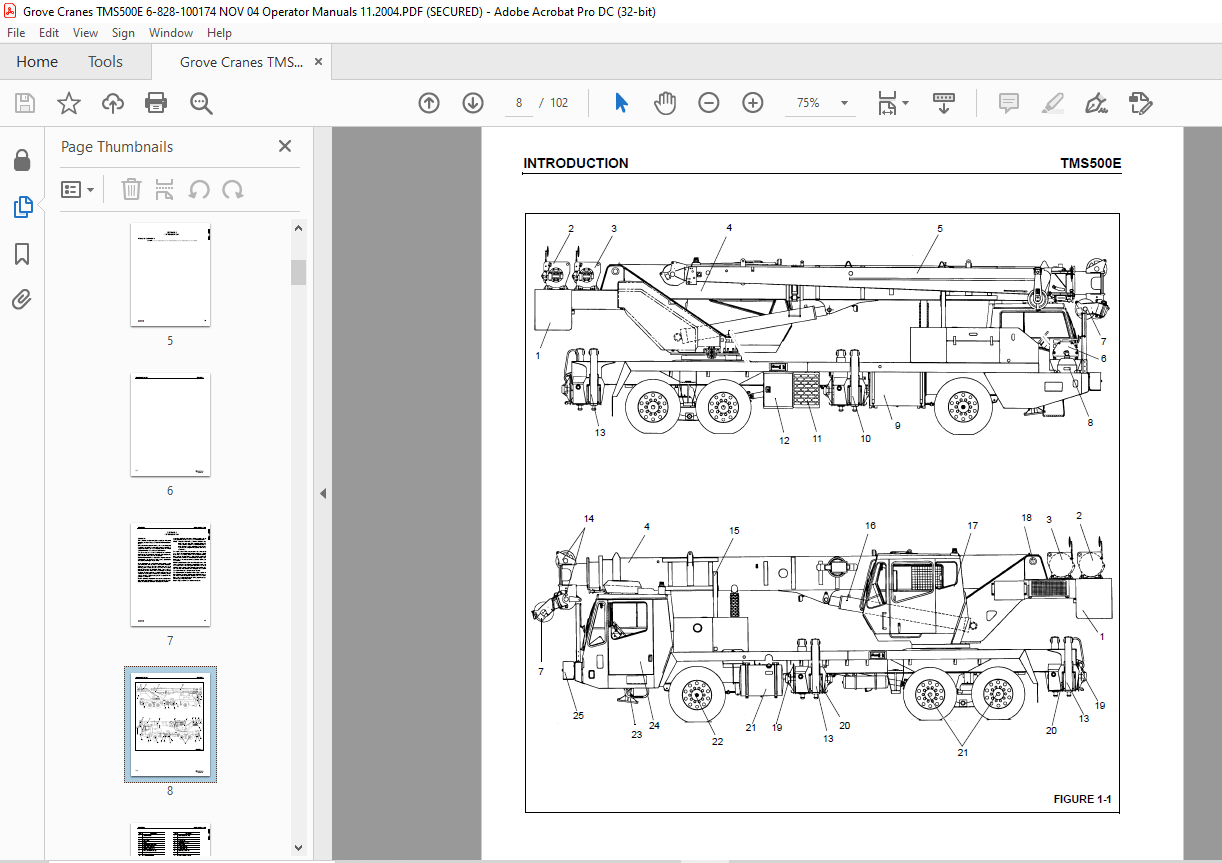Click the thumbnail scrollbar down arrow
The image size is (1222, 863).
tap(298, 848)
